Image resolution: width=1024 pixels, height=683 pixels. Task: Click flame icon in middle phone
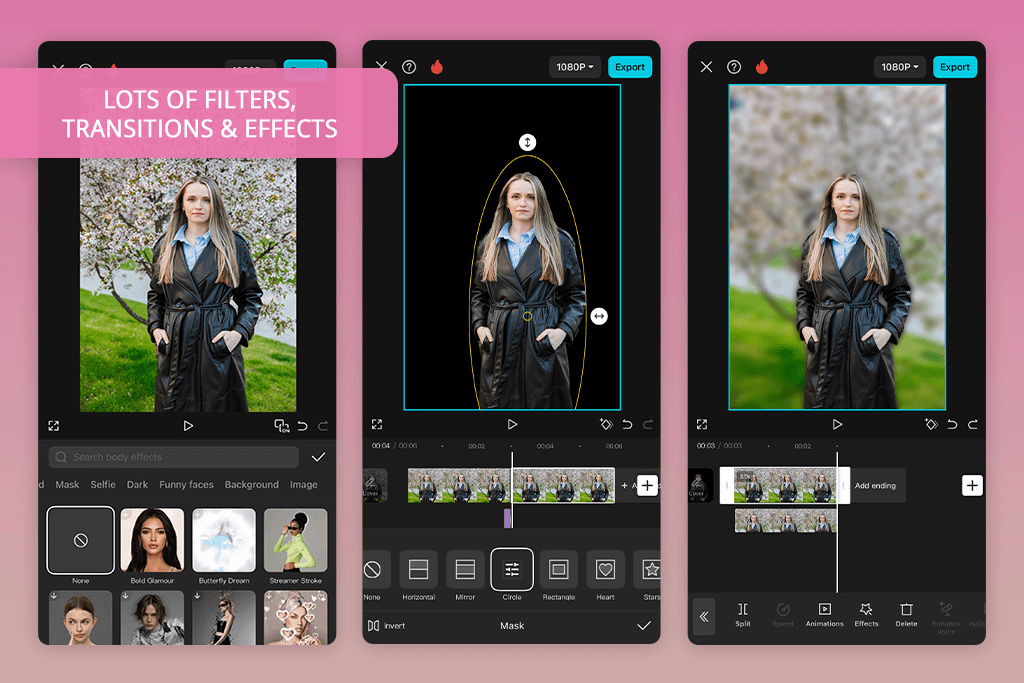click(x=437, y=67)
